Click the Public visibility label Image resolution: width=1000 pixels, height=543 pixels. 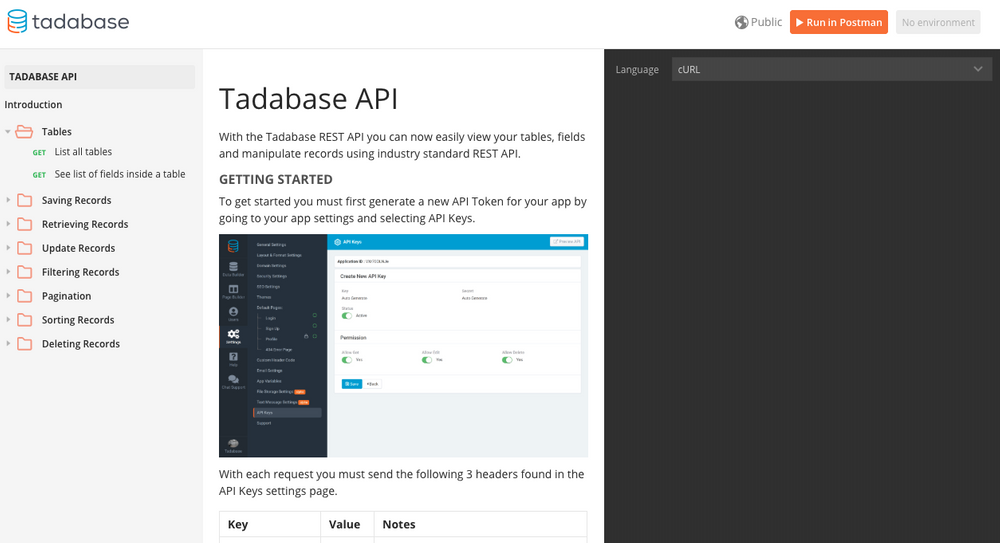pyautogui.click(x=766, y=22)
